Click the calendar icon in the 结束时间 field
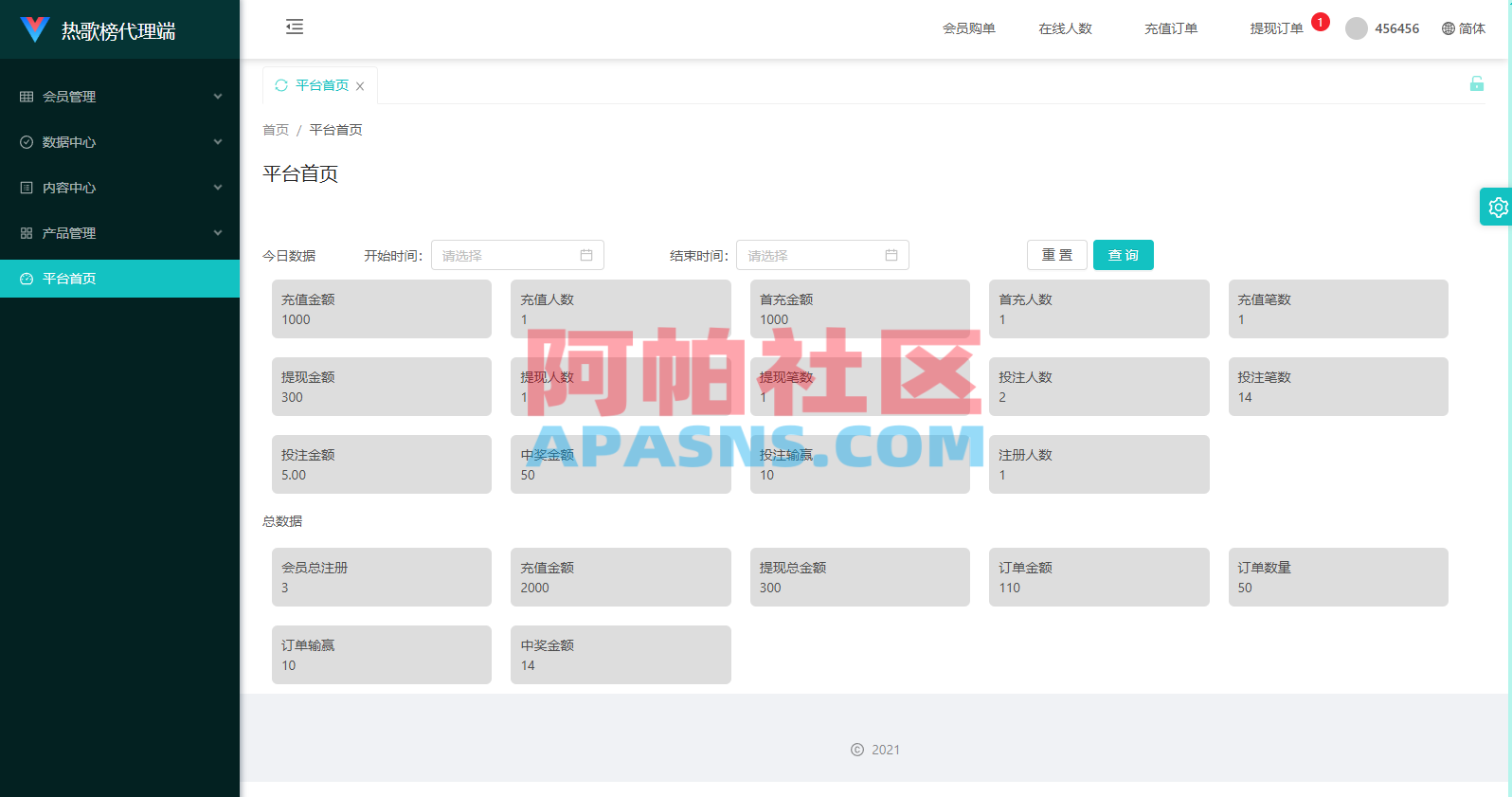This screenshot has width=1512, height=797. [891, 255]
